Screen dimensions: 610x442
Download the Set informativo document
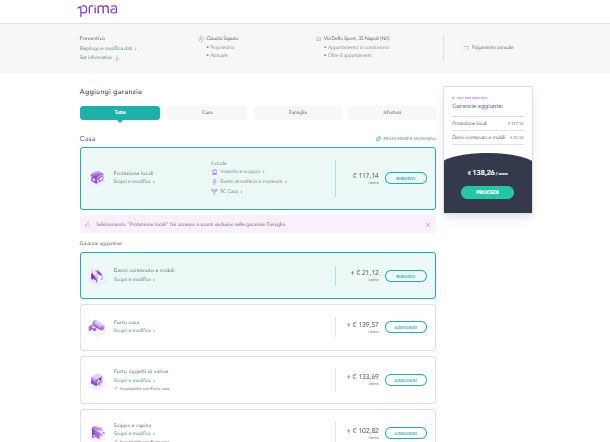click(x=96, y=57)
